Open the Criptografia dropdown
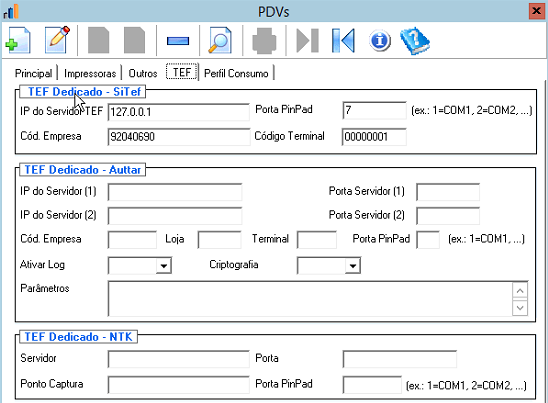 coord(353,266)
